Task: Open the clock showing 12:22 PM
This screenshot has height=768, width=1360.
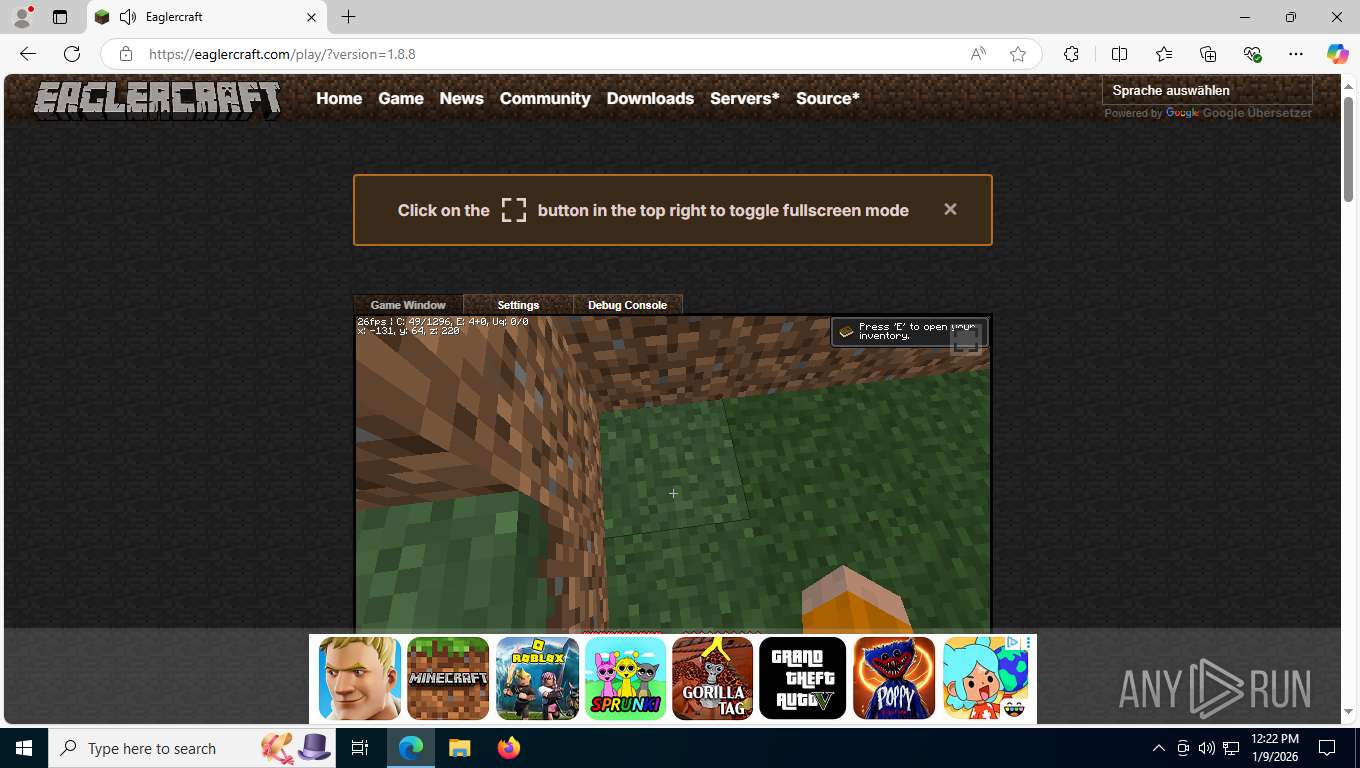Action: [1275, 748]
